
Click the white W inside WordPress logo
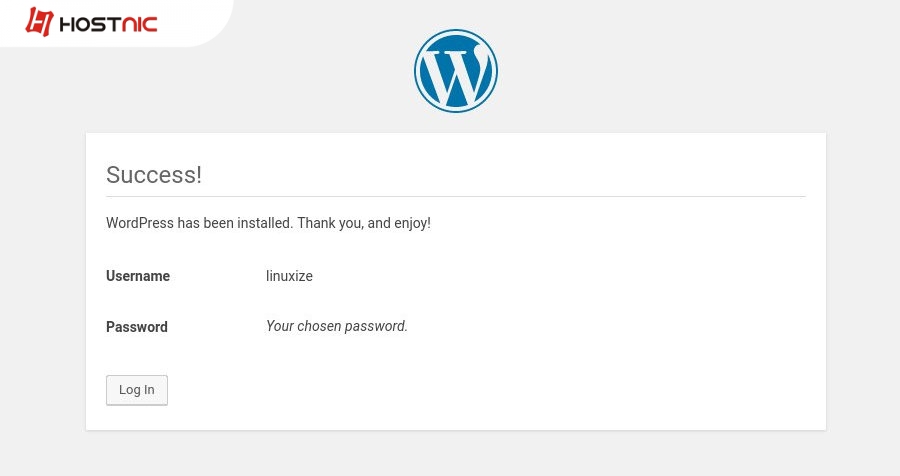[x=457, y=71]
